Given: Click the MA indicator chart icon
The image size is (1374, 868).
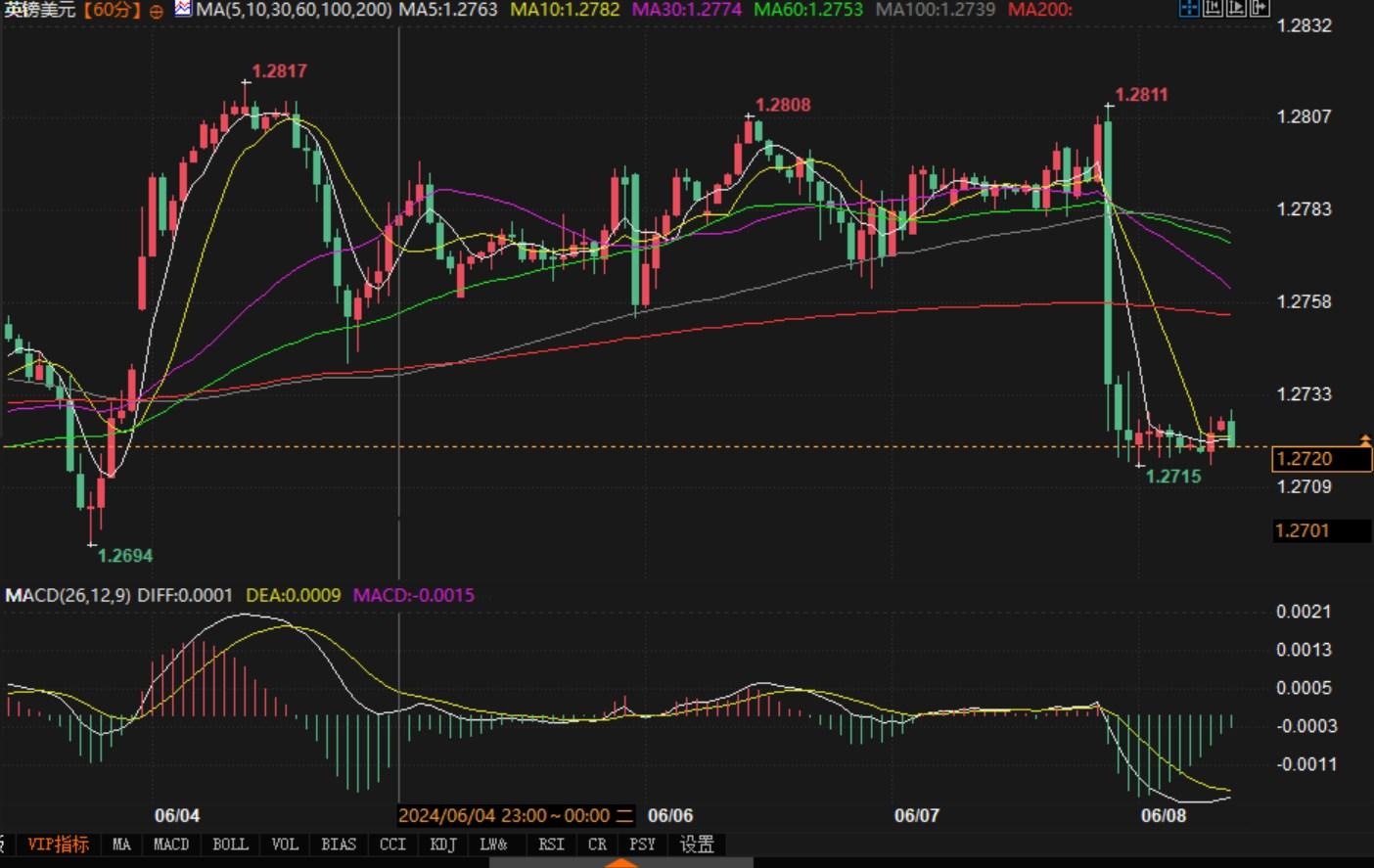Looking at the screenshot, I should 183,9.
